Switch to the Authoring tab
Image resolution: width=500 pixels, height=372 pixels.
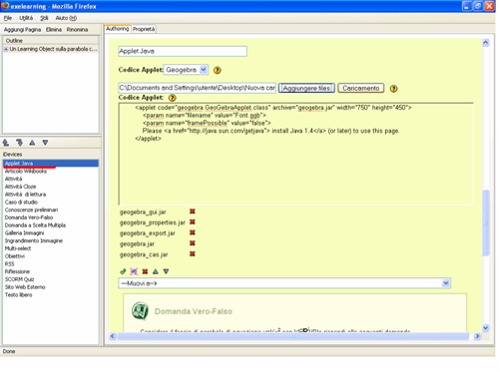[117, 29]
